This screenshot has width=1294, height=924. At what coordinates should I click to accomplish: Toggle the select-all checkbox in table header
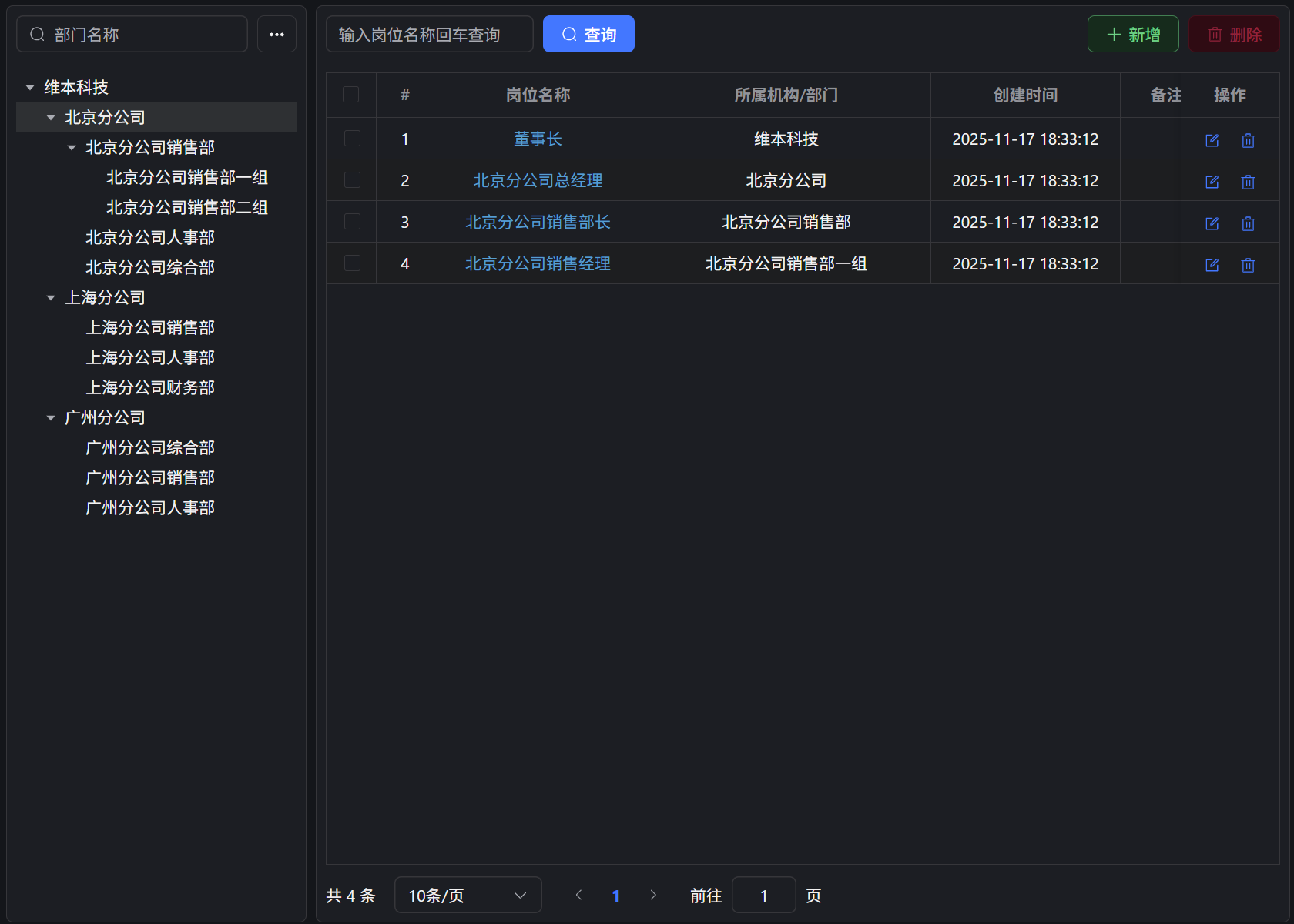(351, 95)
